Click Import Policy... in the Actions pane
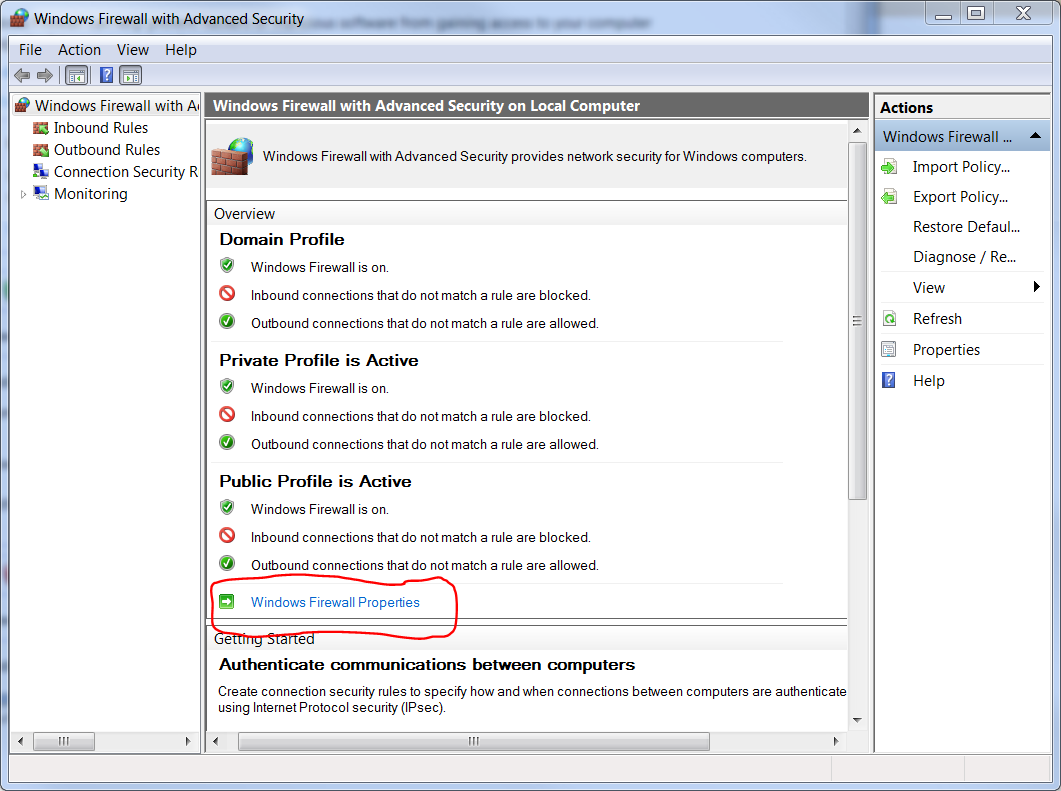 point(961,167)
